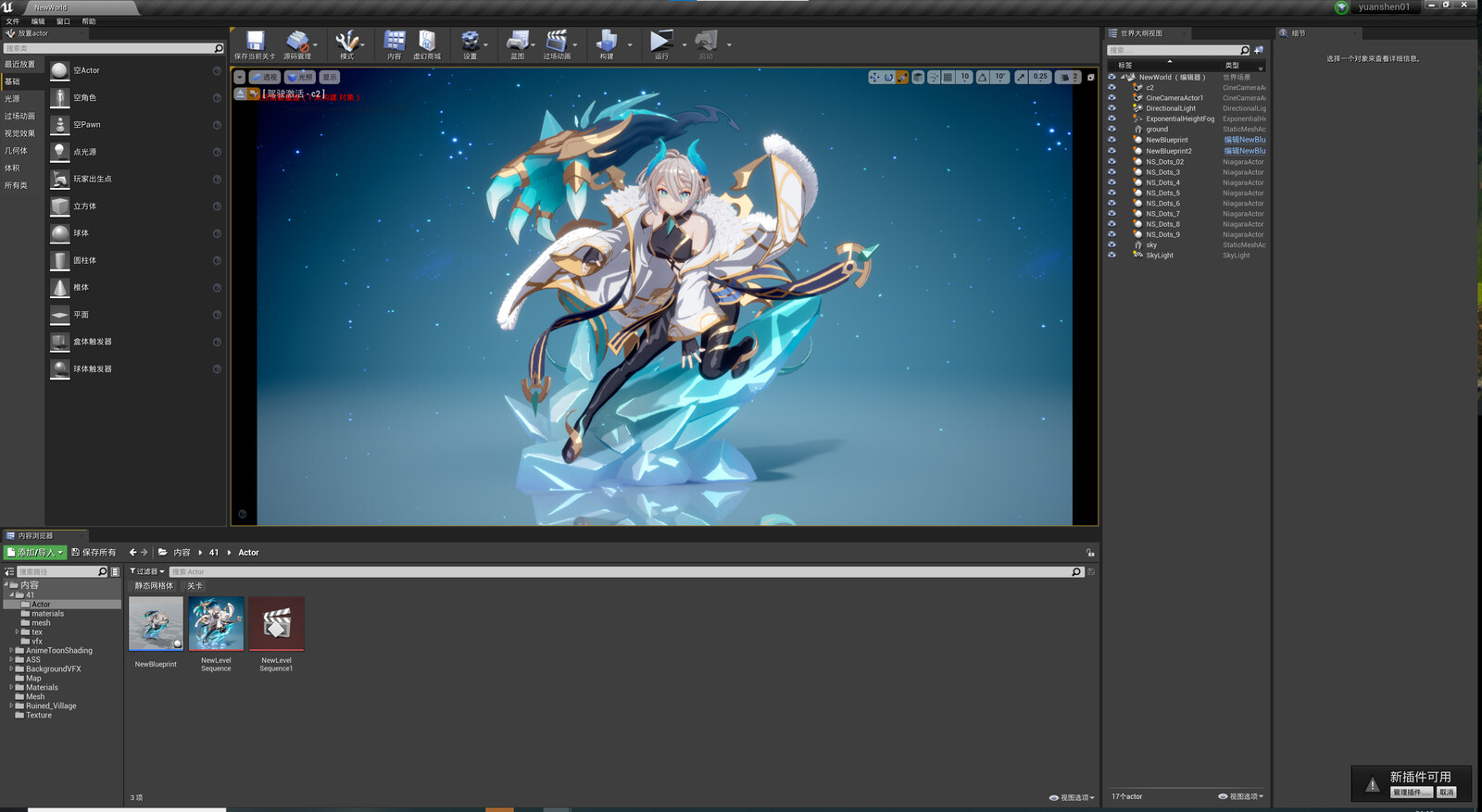Select ExponentialHeightFog in outliner
The height and width of the screenshot is (812, 1482).
[1180, 119]
